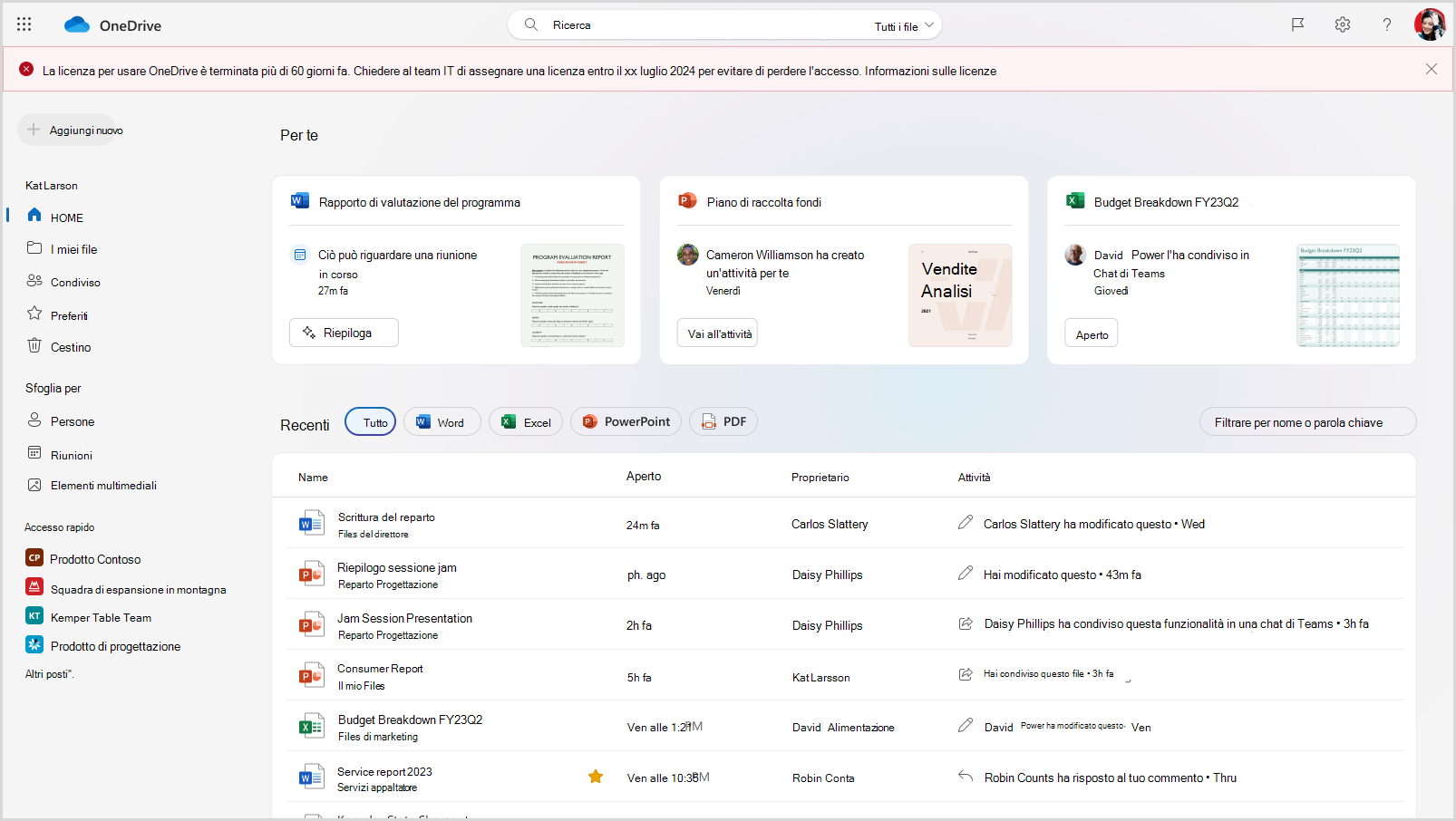The height and width of the screenshot is (821, 1456).
Task: Open Kemper Table Team quick access
Action: (89, 617)
